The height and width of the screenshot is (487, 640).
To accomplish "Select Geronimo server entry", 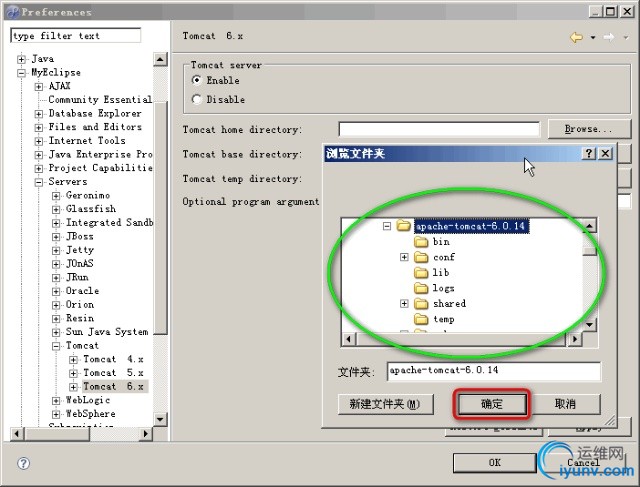I will [x=88, y=195].
